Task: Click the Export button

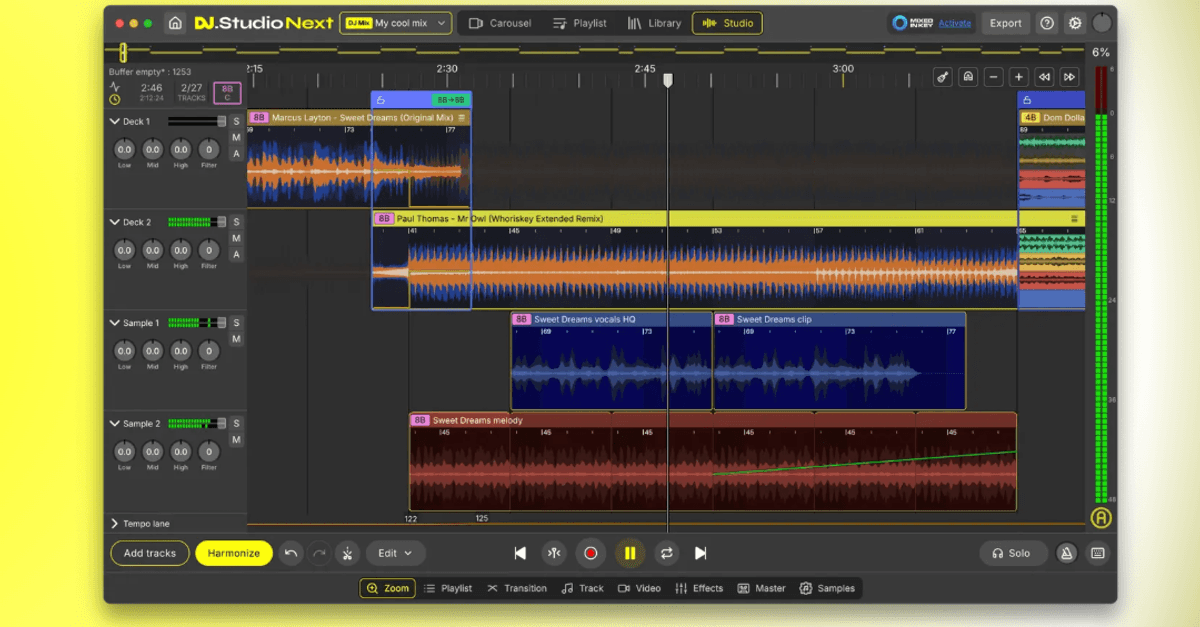Action: click(x=1005, y=23)
